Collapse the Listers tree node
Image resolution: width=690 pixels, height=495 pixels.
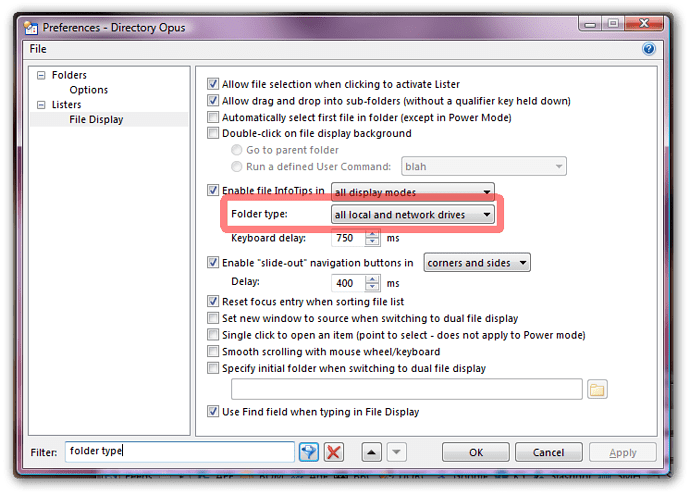(x=41, y=105)
